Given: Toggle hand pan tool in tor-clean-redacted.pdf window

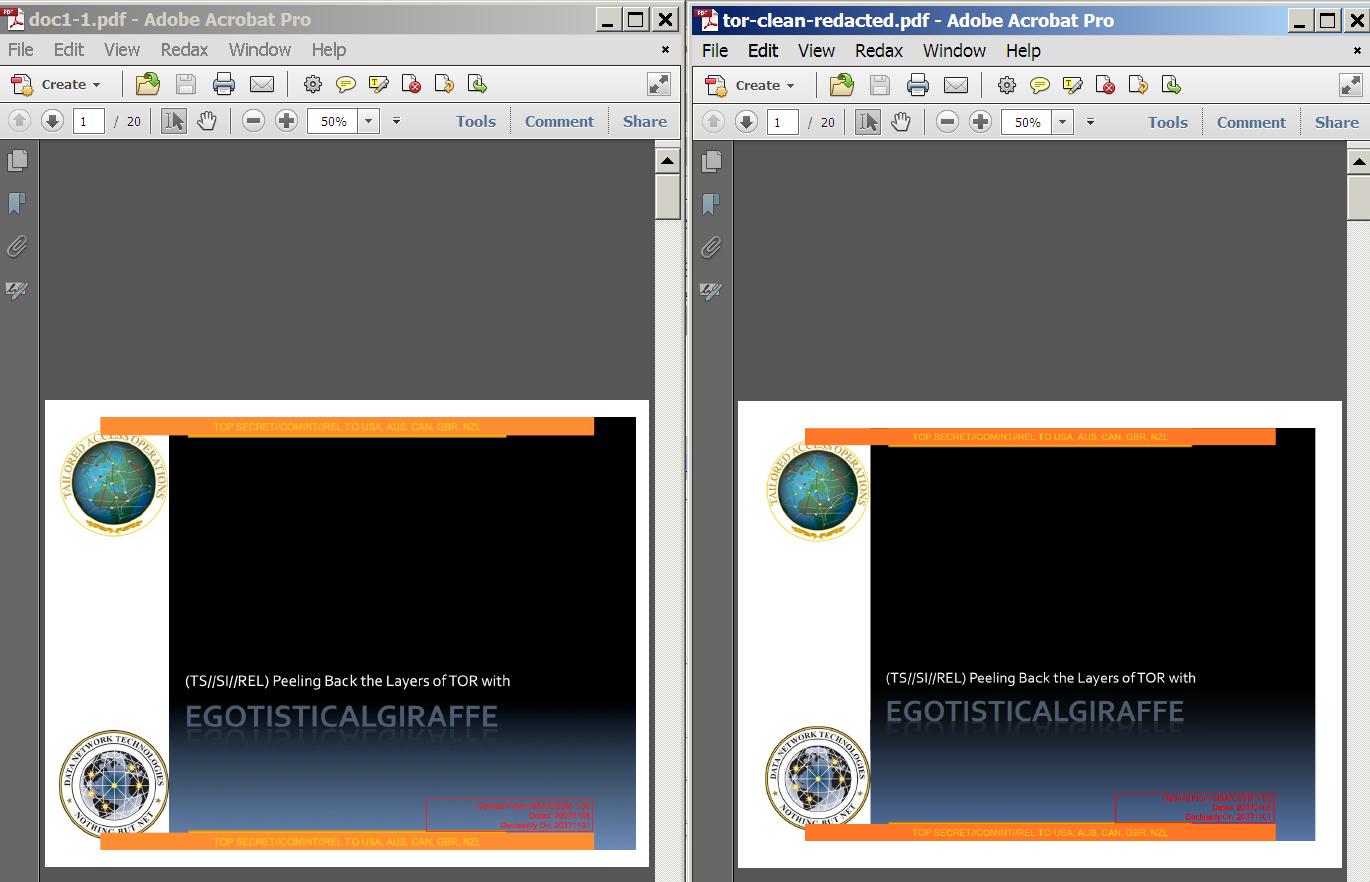Looking at the screenshot, I should click(901, 122).
